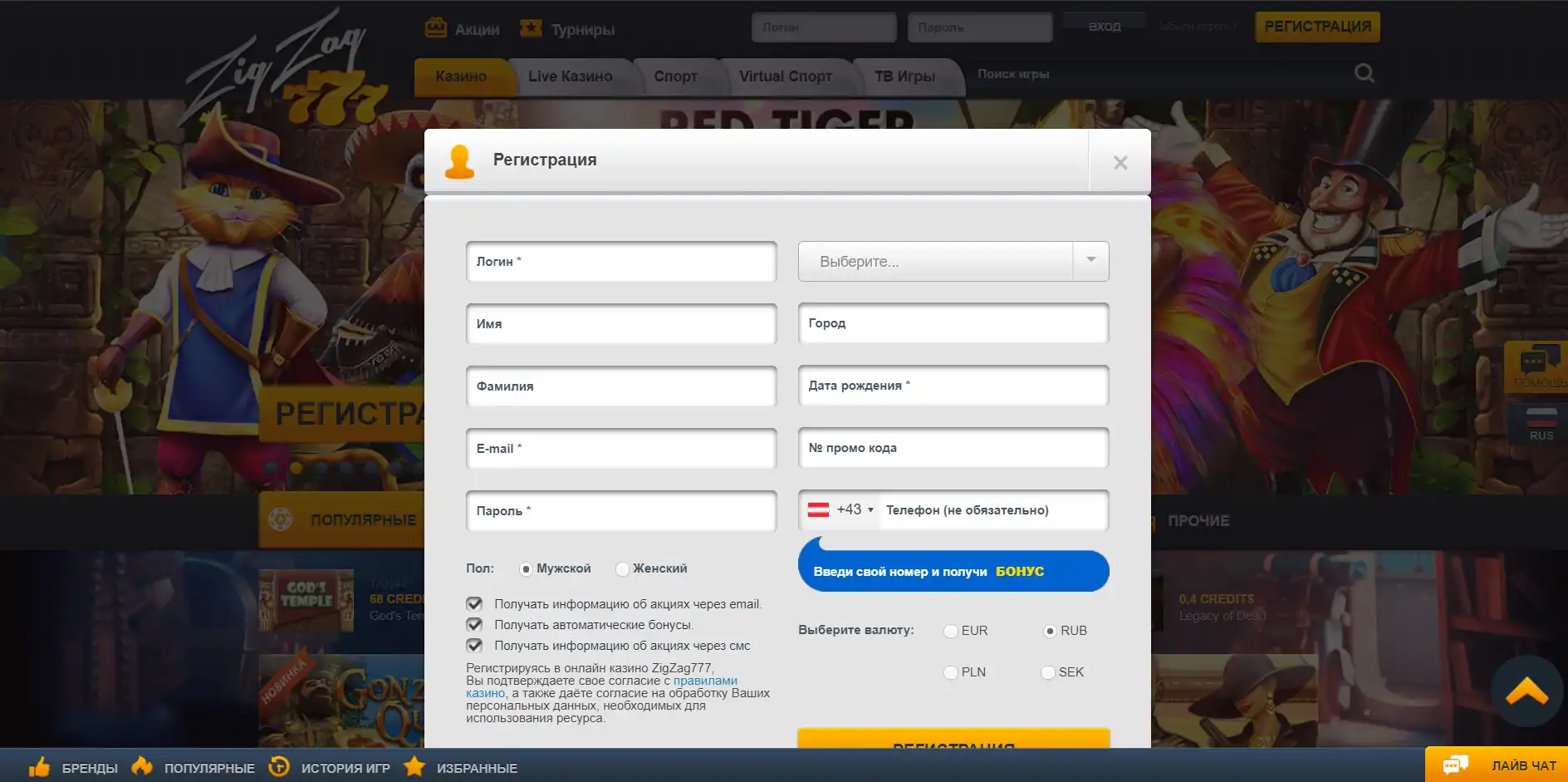Screen dimensions: 1568x782
Task: Expand the +43 phone country code selector
Action: point(840,510)
